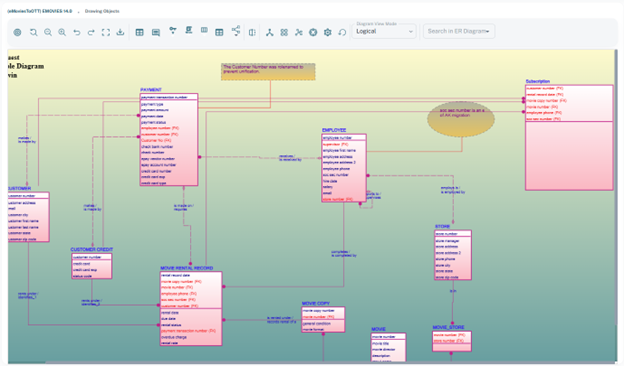Click 'general condition' attribute in MOVIE COPY
The width and height of the screenshot is (624, 366).
click(x=317, y=324)
